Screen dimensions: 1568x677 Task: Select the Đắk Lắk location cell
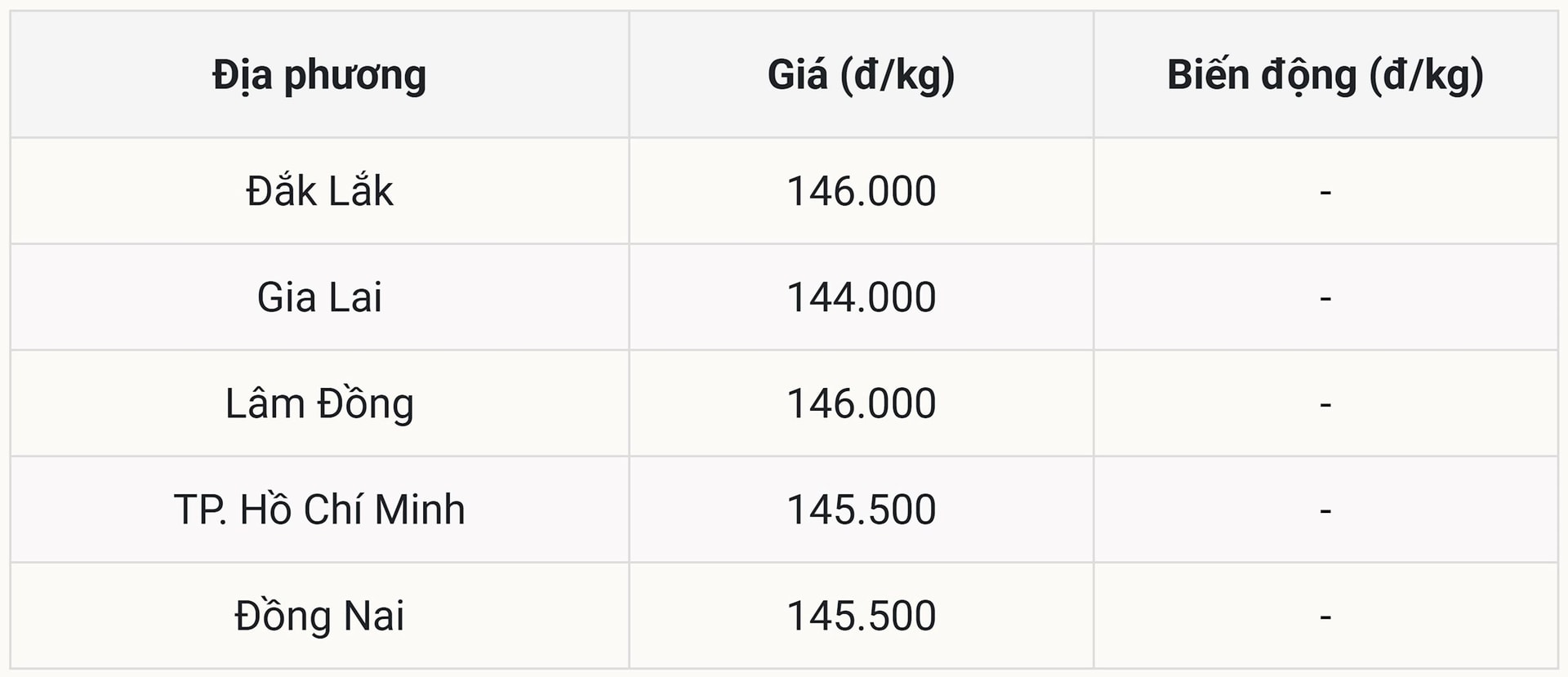(319, 191)
